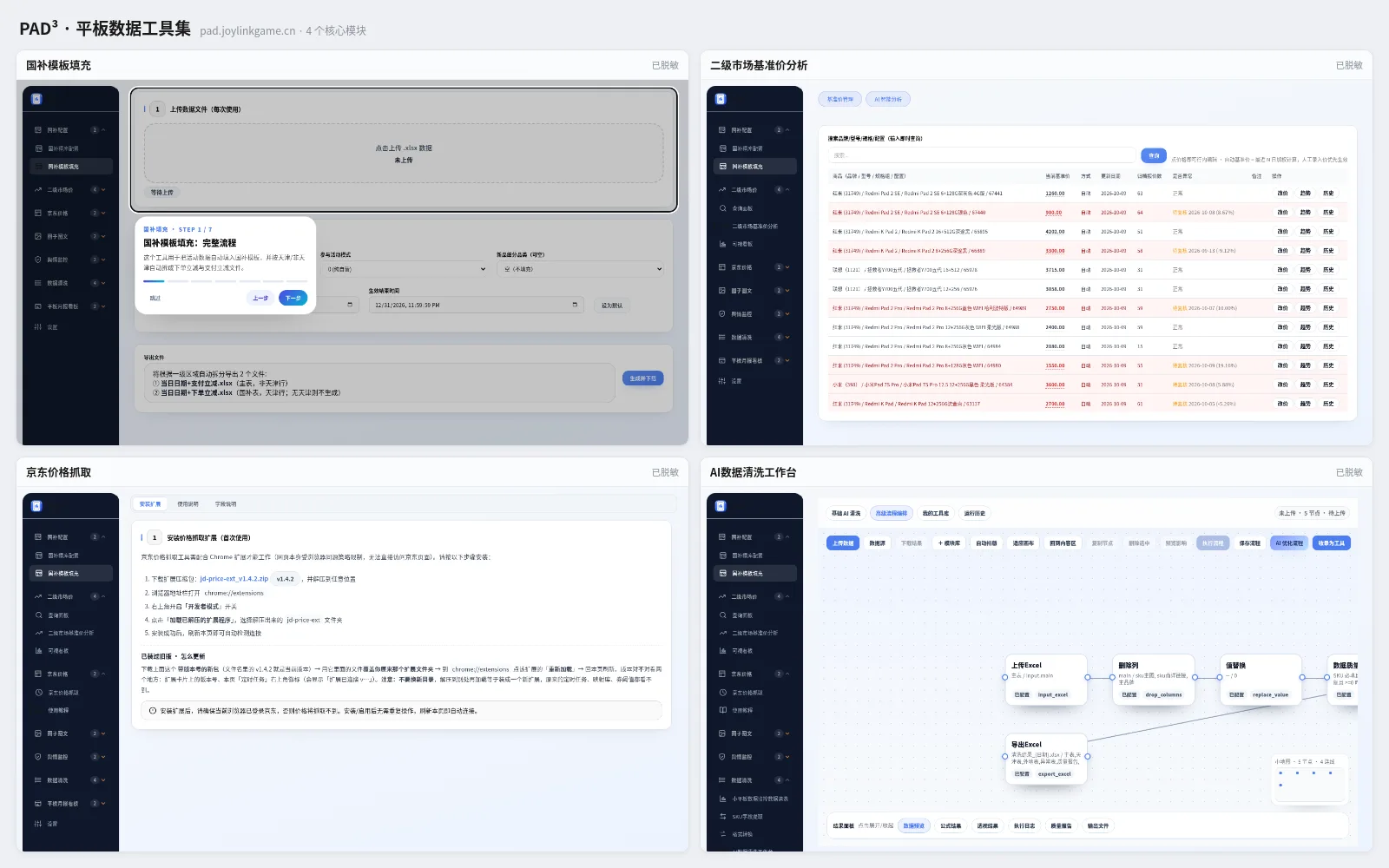Open the 执行日志 result tab
This screenshot has width=1389, height=868.
(1024, 826)
